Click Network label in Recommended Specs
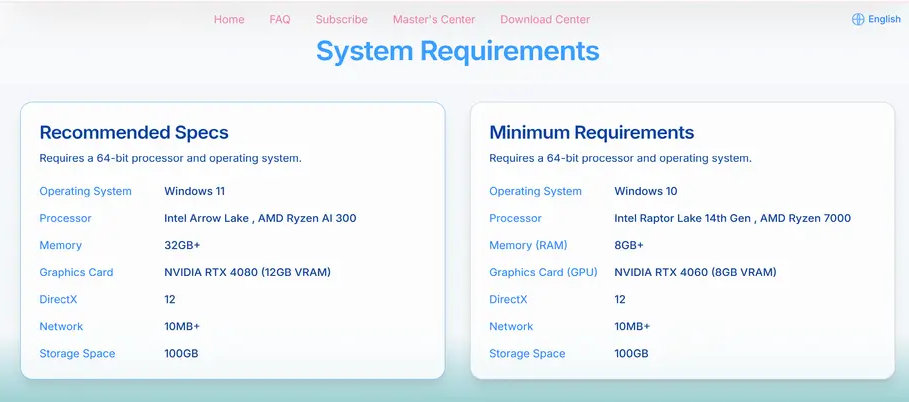This screenshot has width=909, height=402. (61, 327)
